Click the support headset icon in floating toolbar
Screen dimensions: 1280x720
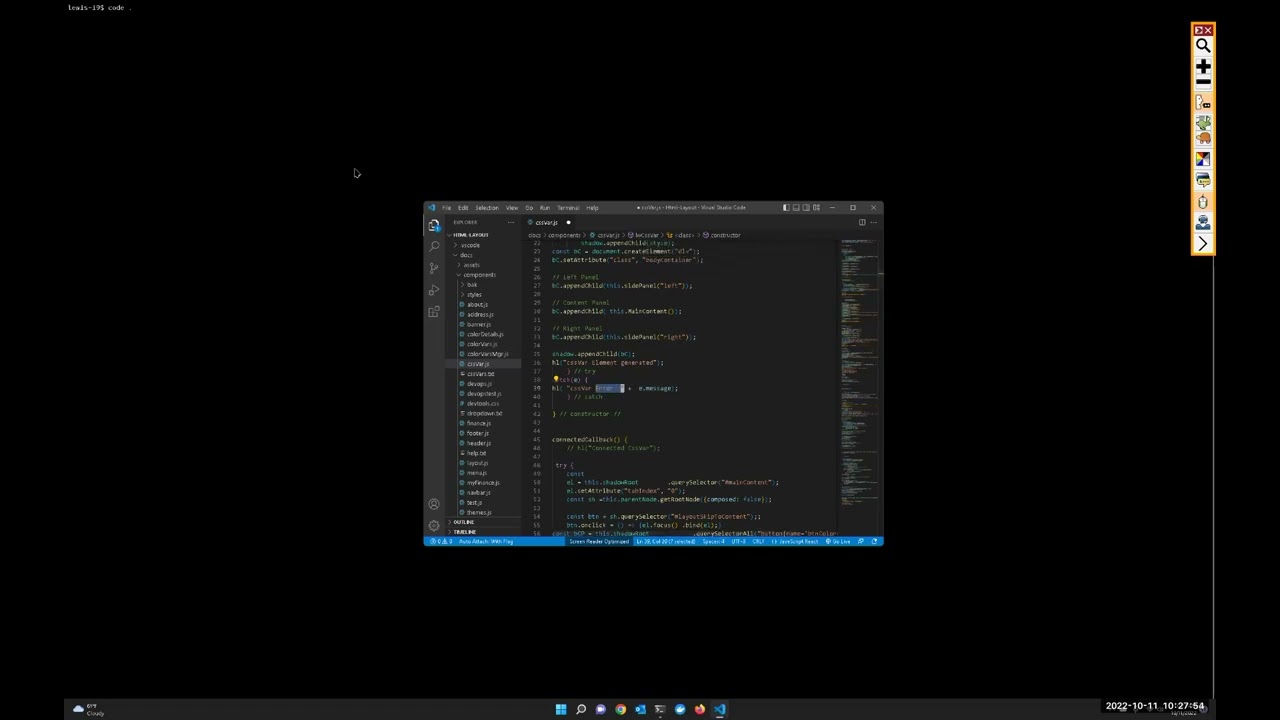click(1203, 223)
